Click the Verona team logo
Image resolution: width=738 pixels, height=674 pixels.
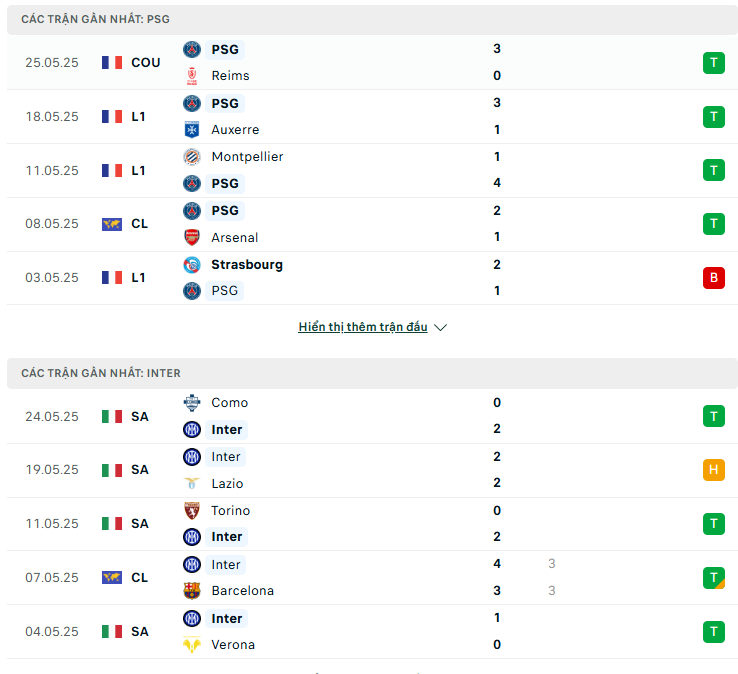(x=192, y=644)
